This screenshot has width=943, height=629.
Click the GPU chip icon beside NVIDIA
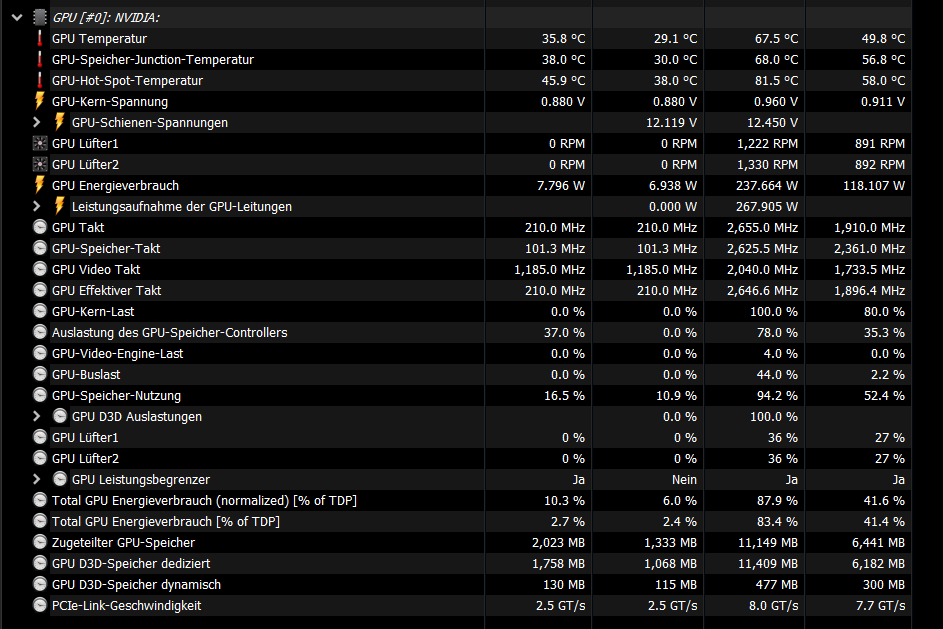tap(40, 17)
